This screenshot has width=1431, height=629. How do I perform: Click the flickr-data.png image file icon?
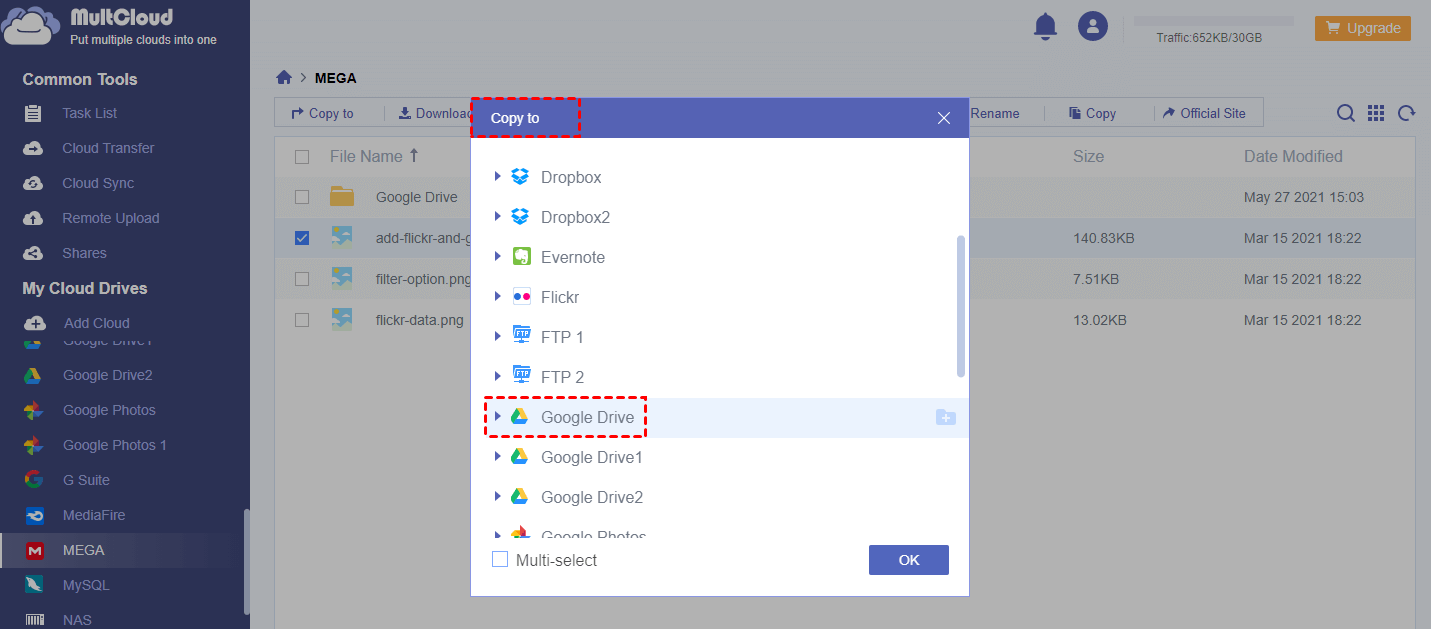[342, 320]
